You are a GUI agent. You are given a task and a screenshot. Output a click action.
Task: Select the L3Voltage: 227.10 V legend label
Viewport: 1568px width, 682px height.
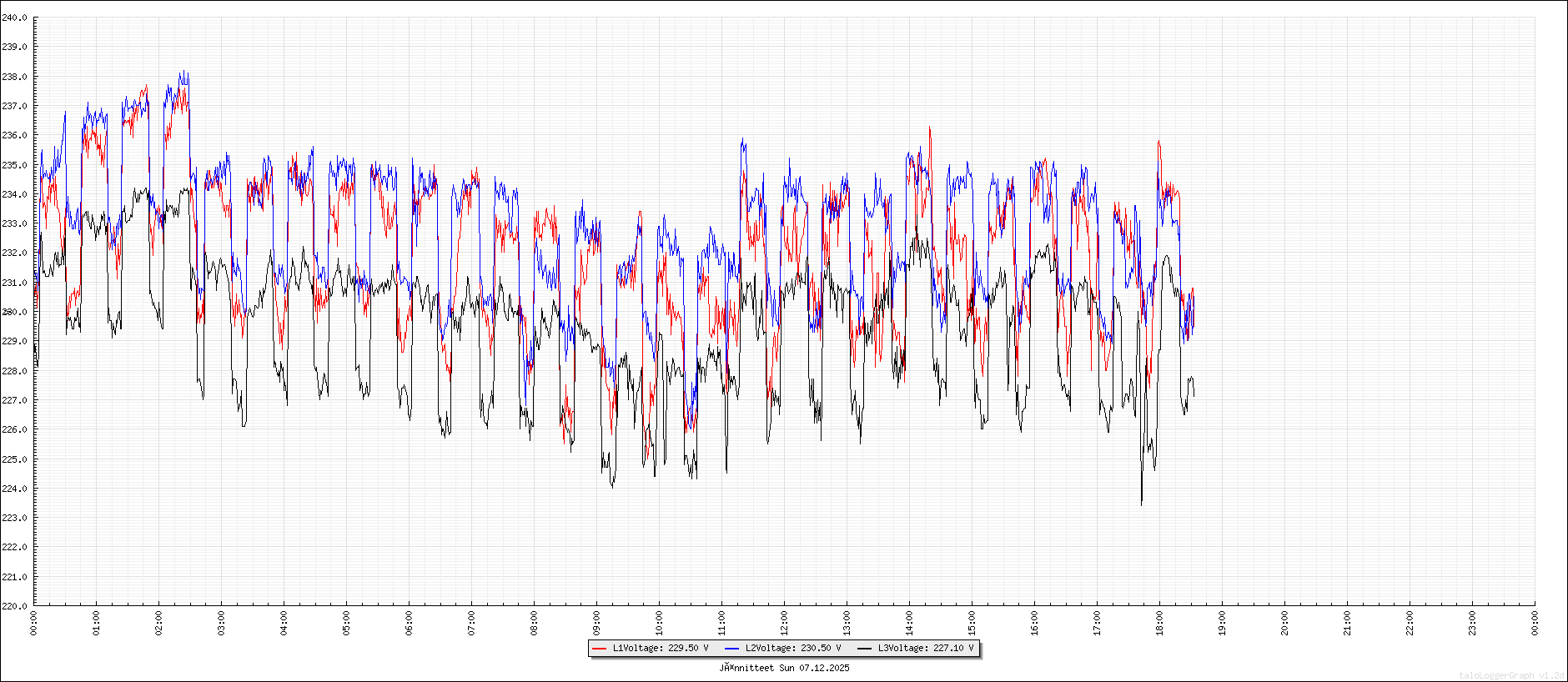926,649
